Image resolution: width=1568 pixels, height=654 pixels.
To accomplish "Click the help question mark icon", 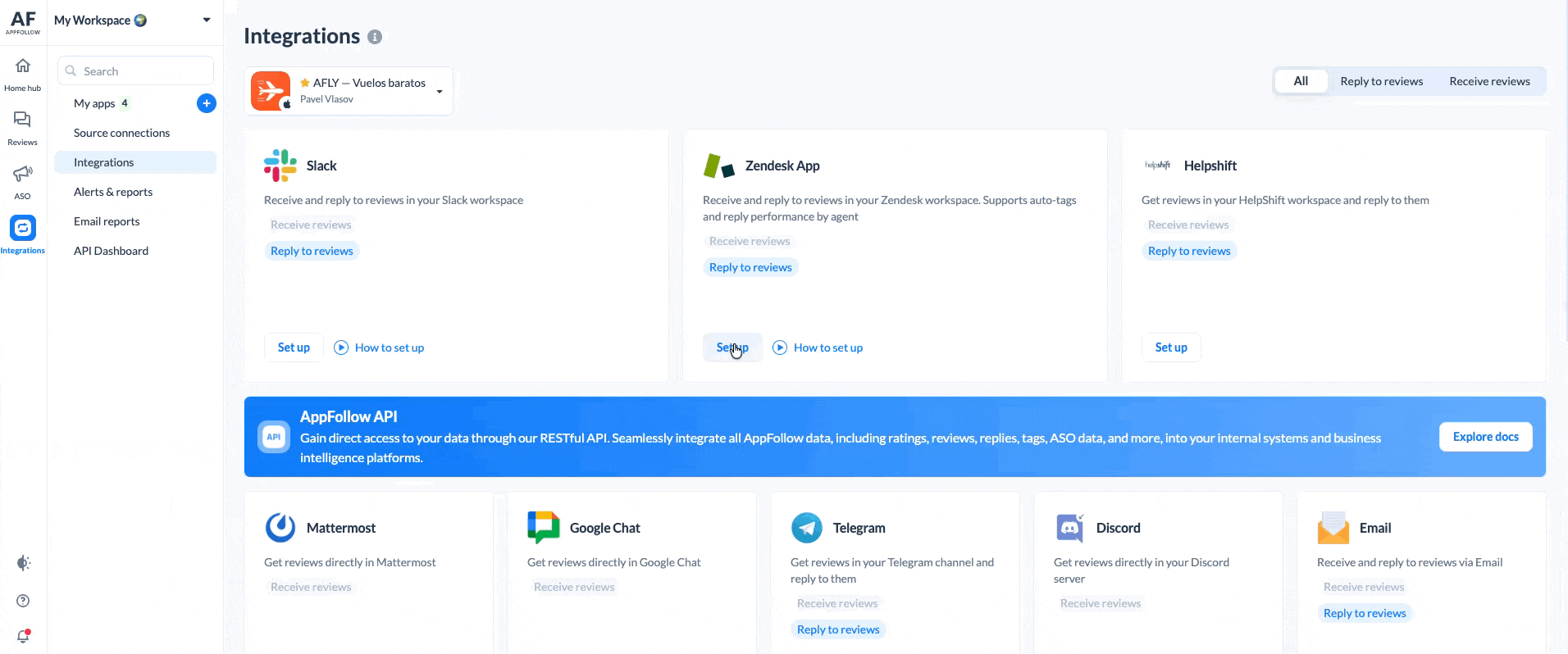I will (x=23, y=601).
